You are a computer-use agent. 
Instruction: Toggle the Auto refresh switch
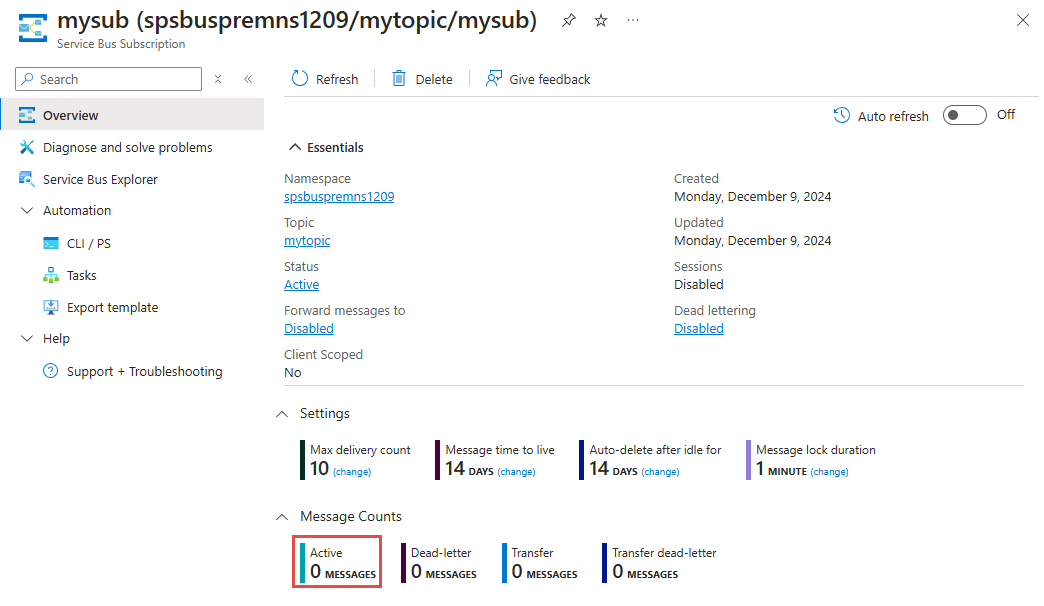[x=965, y=115]
